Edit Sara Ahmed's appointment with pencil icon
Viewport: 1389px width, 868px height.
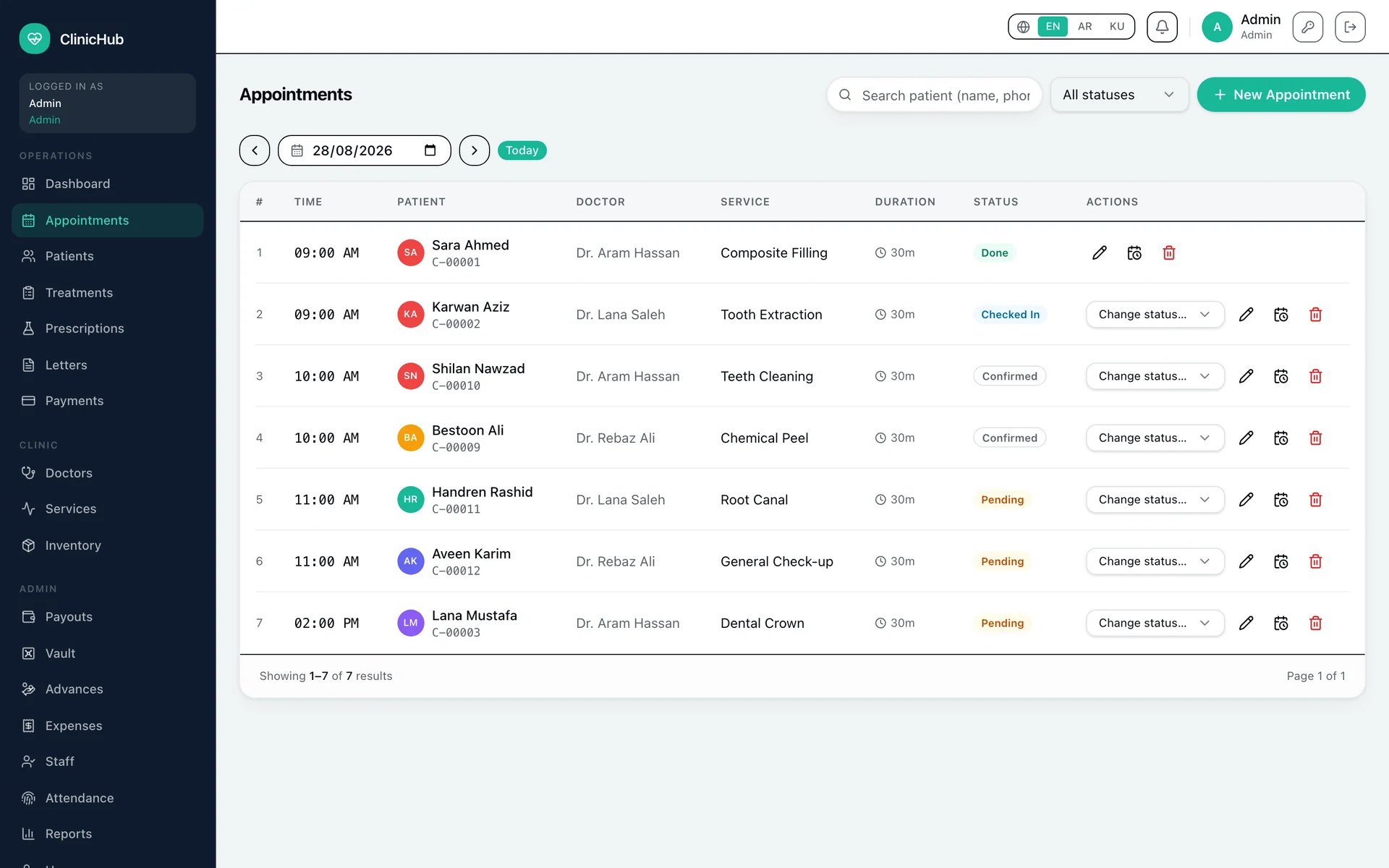[x=1099, y=252]
